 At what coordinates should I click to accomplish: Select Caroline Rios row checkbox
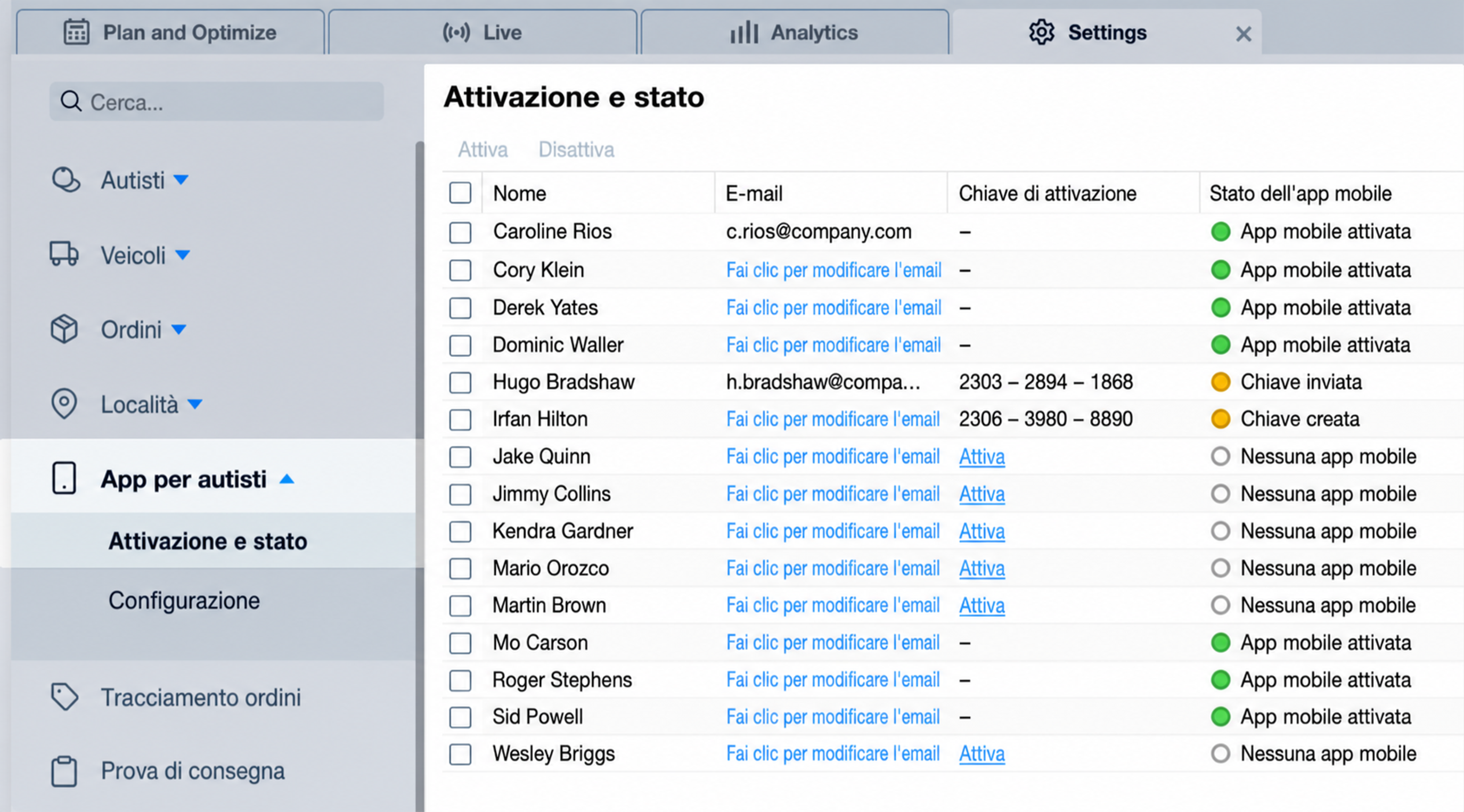coord(460,232)
